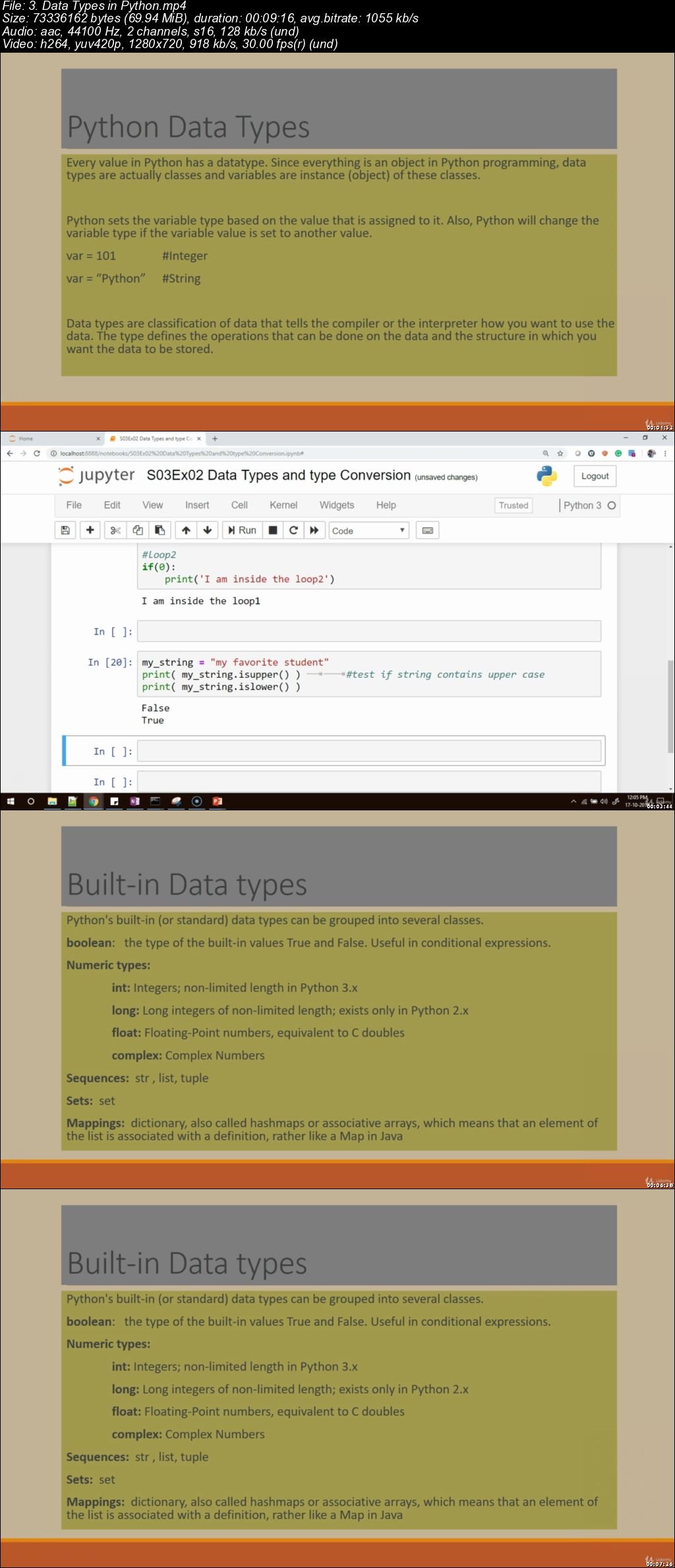Viewport: 675px width, 1568px height.
Task: Reload the page with the browser refresh icon
Action: [37, 453]
